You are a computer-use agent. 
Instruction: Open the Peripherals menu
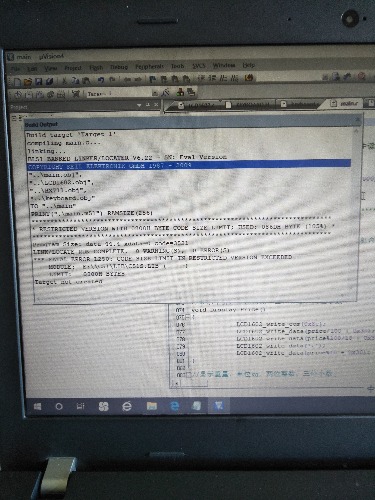tap(149, 67)
